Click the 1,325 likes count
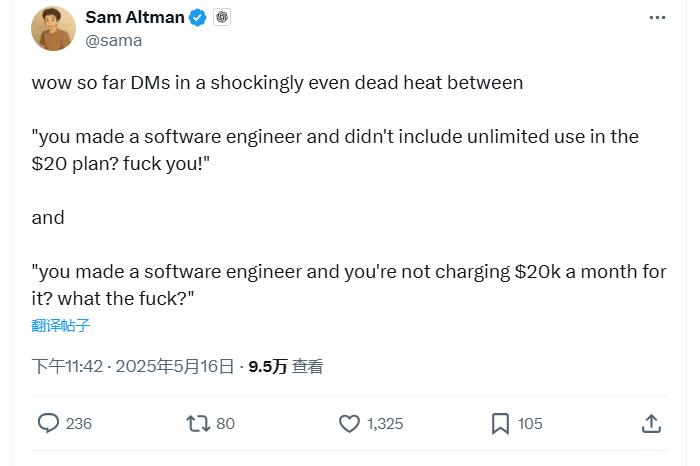Screen dimensions: 700x466 (385, 424)
